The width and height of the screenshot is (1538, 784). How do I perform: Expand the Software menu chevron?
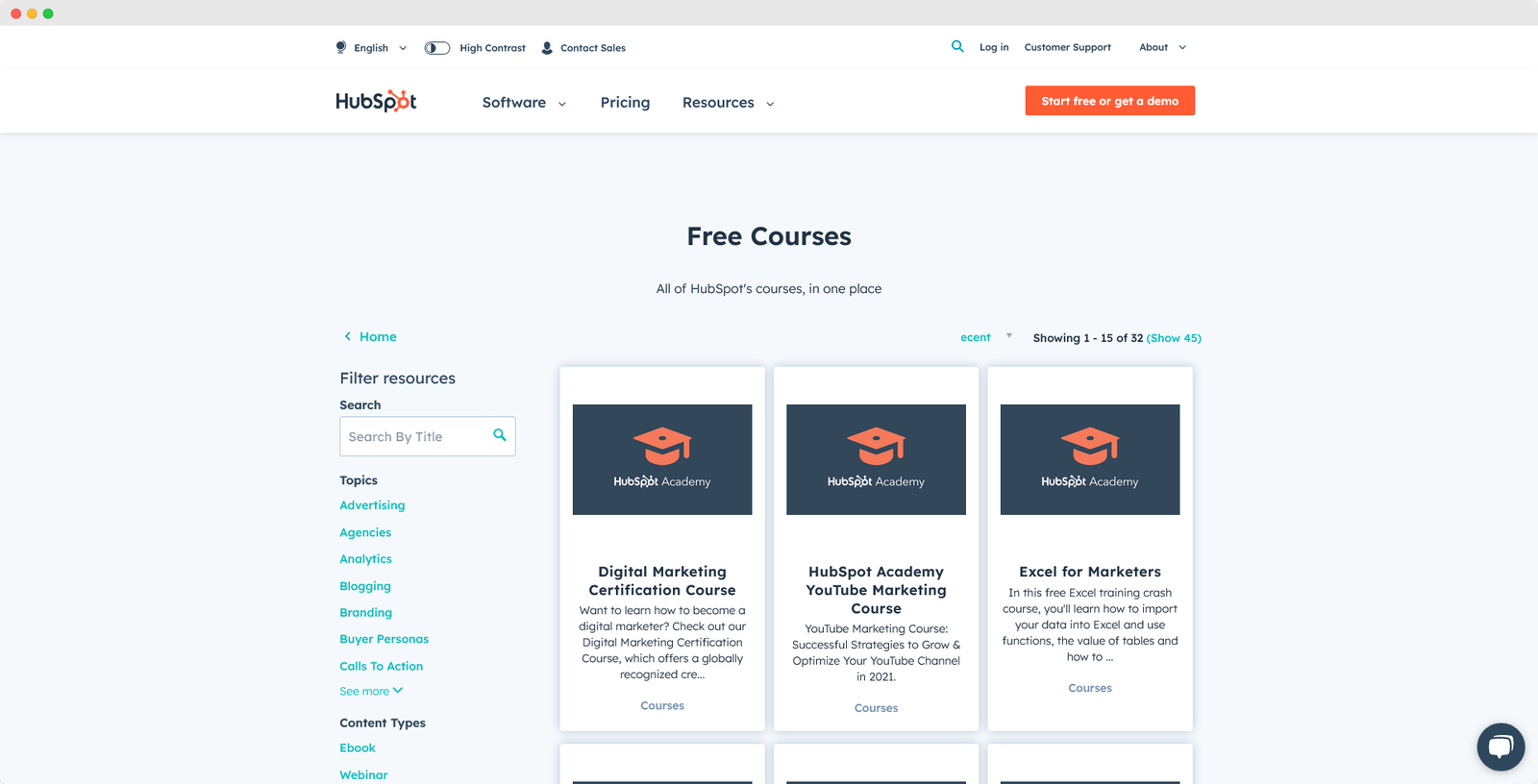[x=562, y=104]
